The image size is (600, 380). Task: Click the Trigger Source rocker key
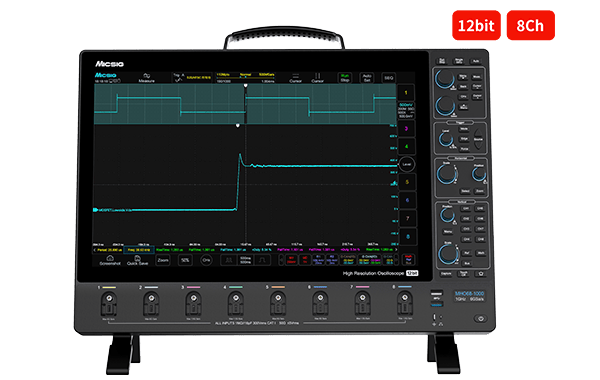(x=478, y=139)
